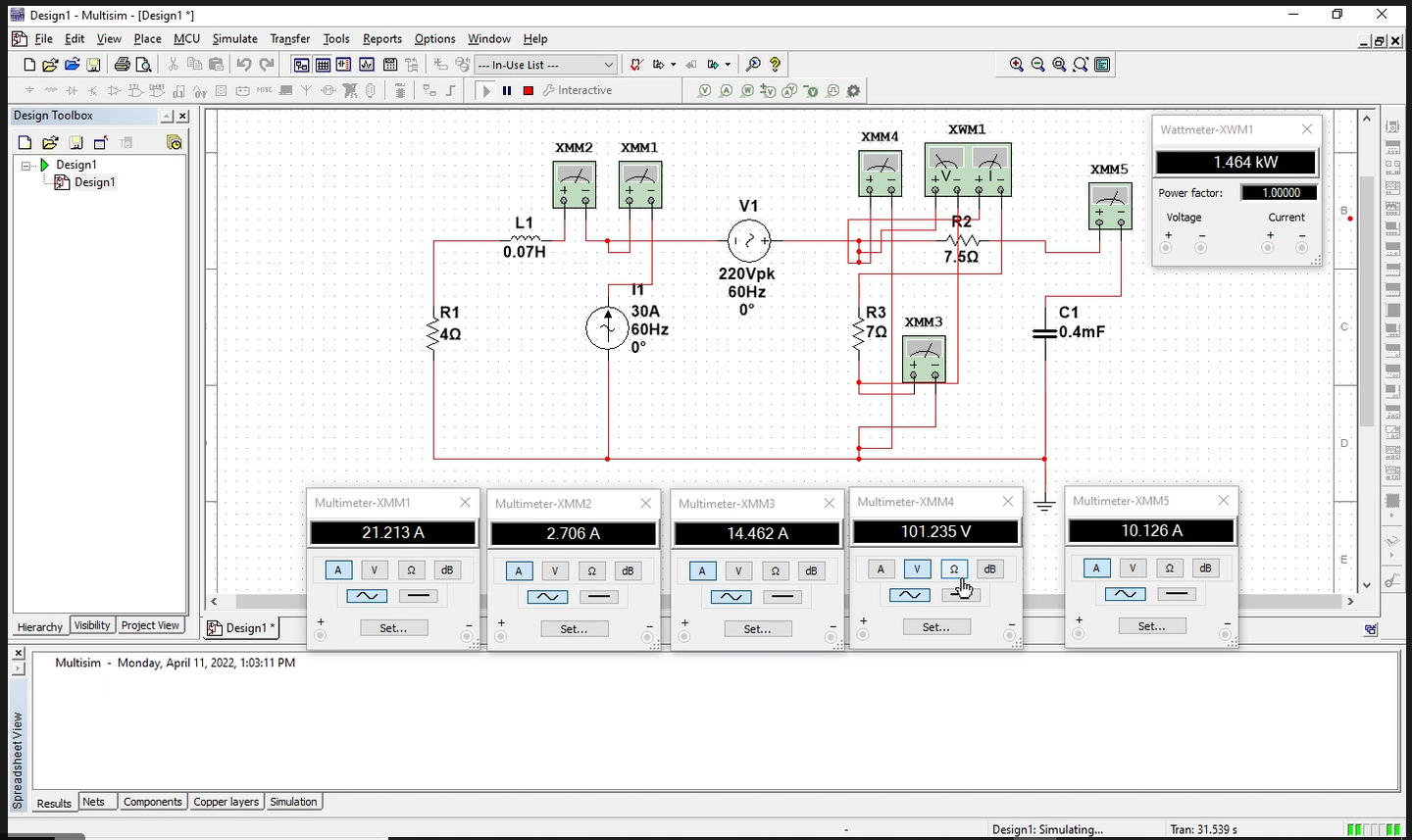The width and height of the screenshot is (1412, 840).
Task: Click the Print Preview icon
Action: tap(143, 64)
